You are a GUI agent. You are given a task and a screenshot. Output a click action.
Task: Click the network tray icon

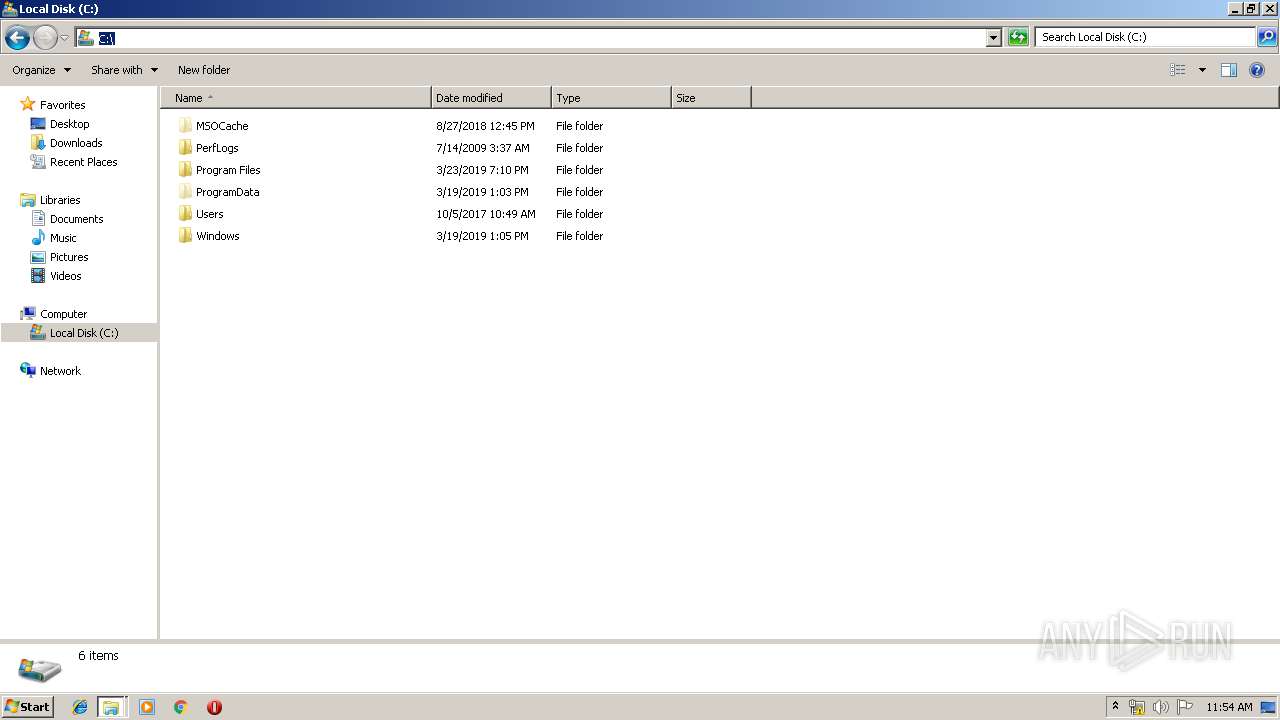pyautogui.click(x=1137, y=707)
